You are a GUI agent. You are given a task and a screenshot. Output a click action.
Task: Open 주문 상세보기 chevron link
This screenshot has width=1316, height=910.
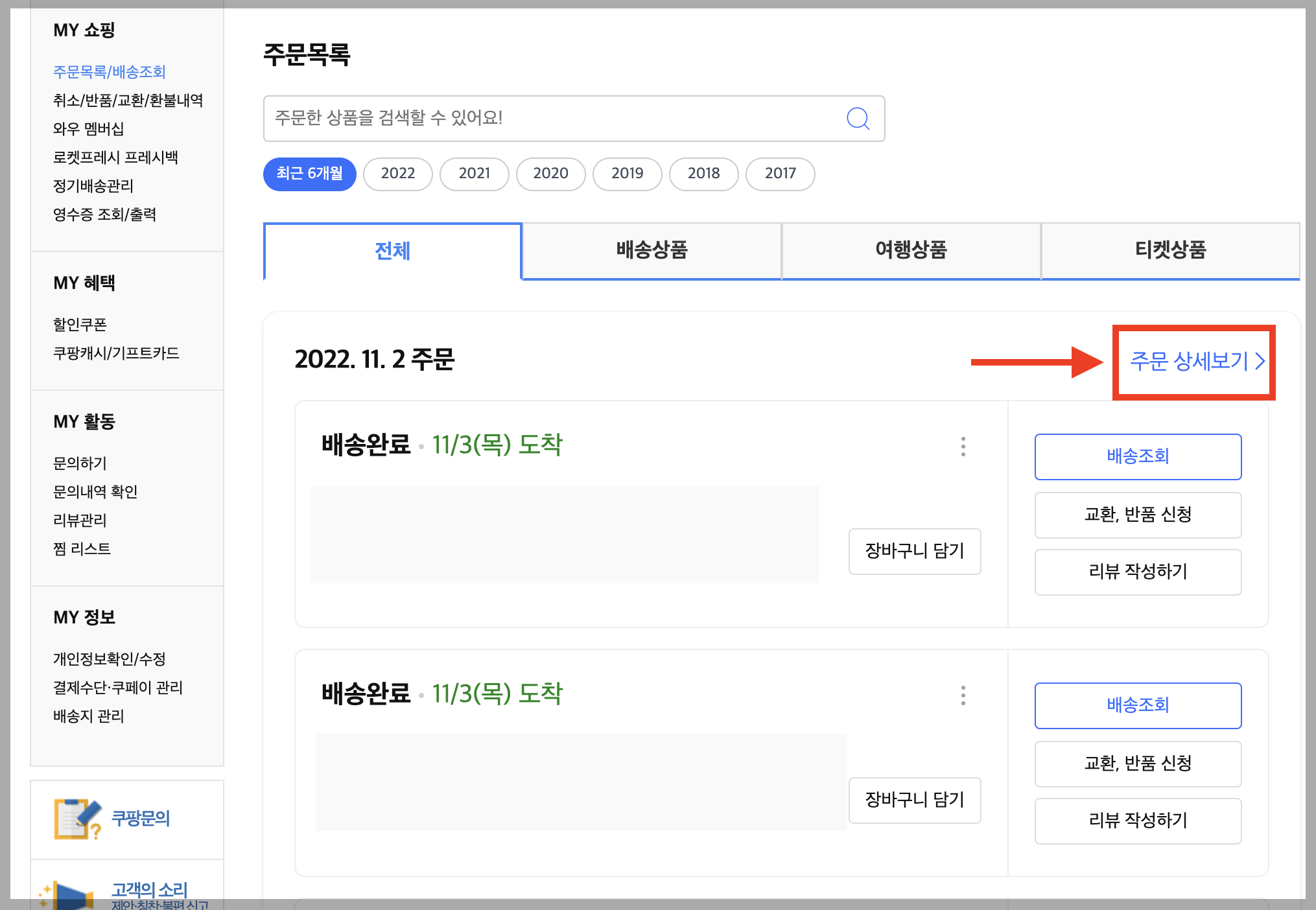(x=1197, y=361)
